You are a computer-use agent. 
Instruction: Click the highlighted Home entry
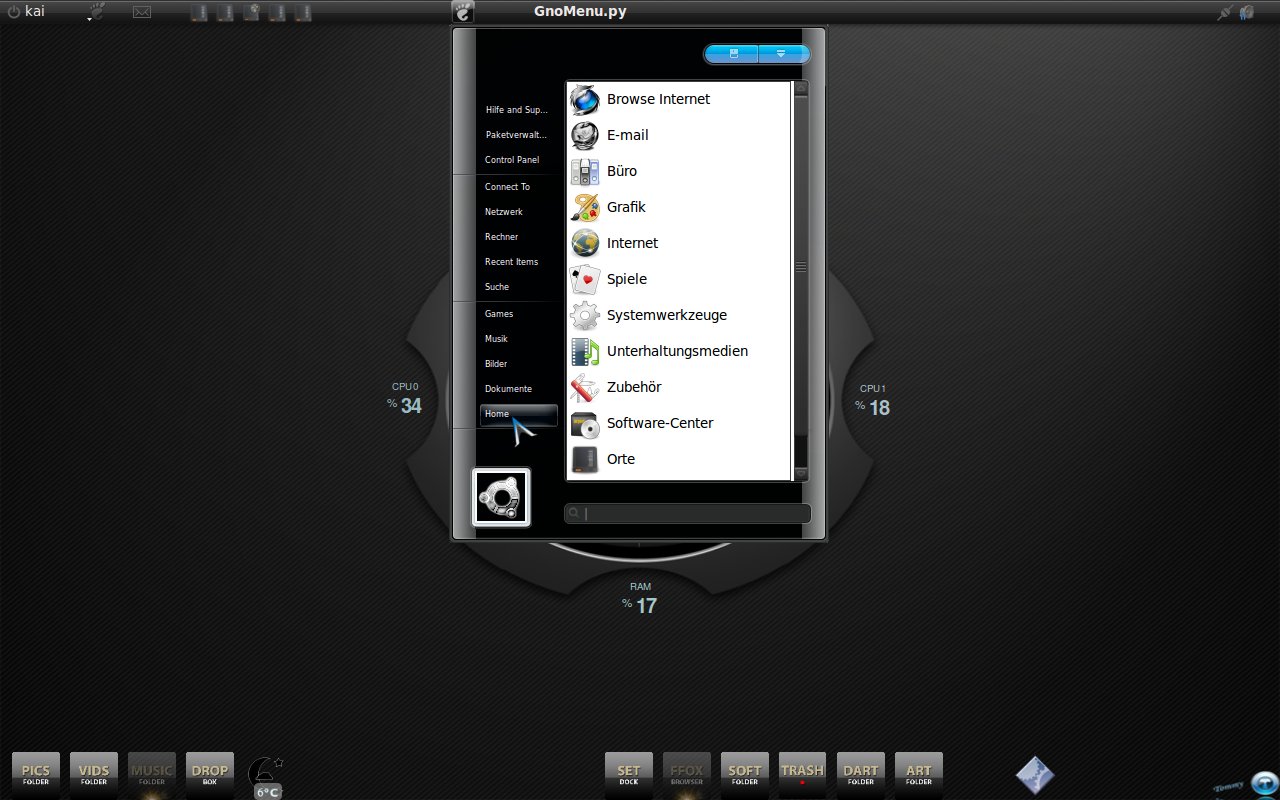coord(518,414)
